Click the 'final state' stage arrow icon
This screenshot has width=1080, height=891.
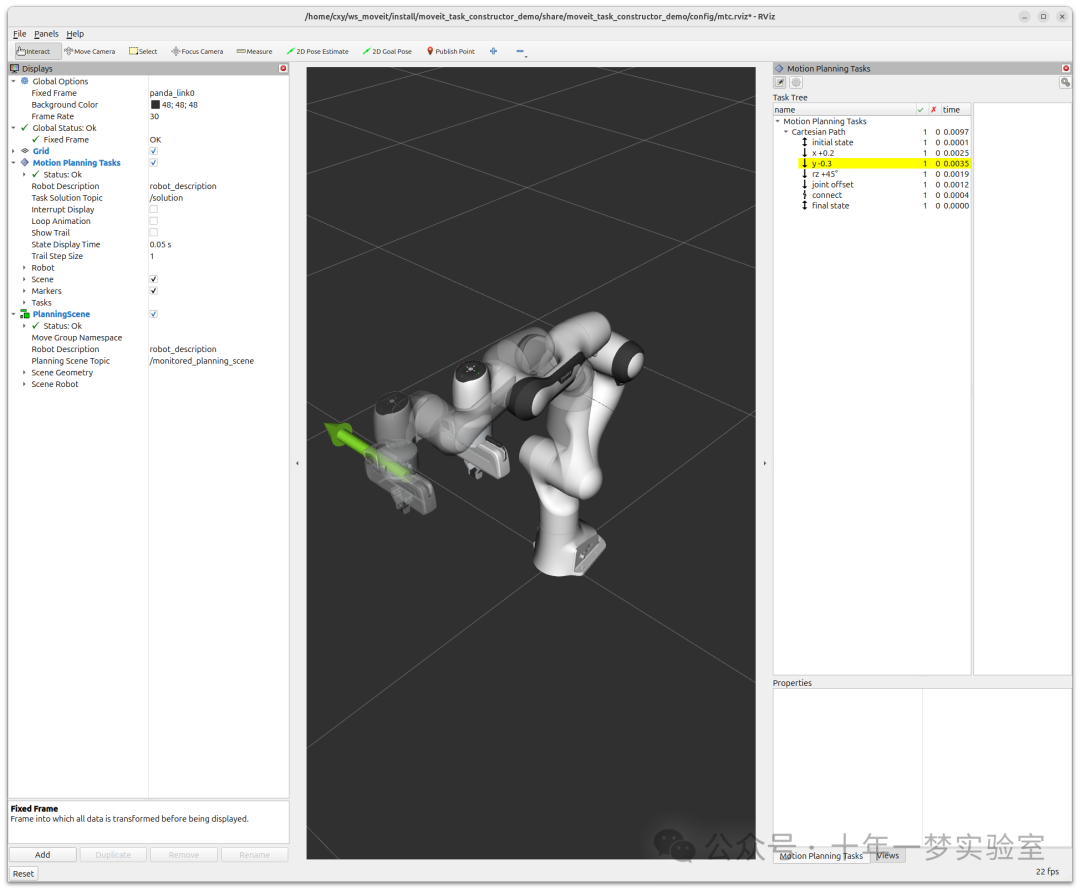point(804,205)
